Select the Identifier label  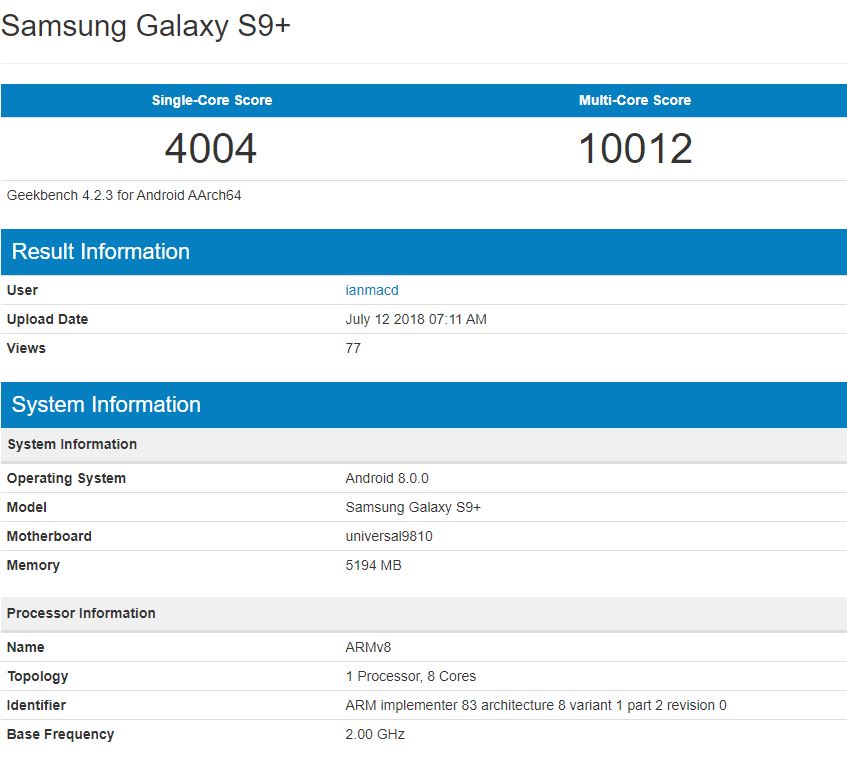(x=36, y=705)
